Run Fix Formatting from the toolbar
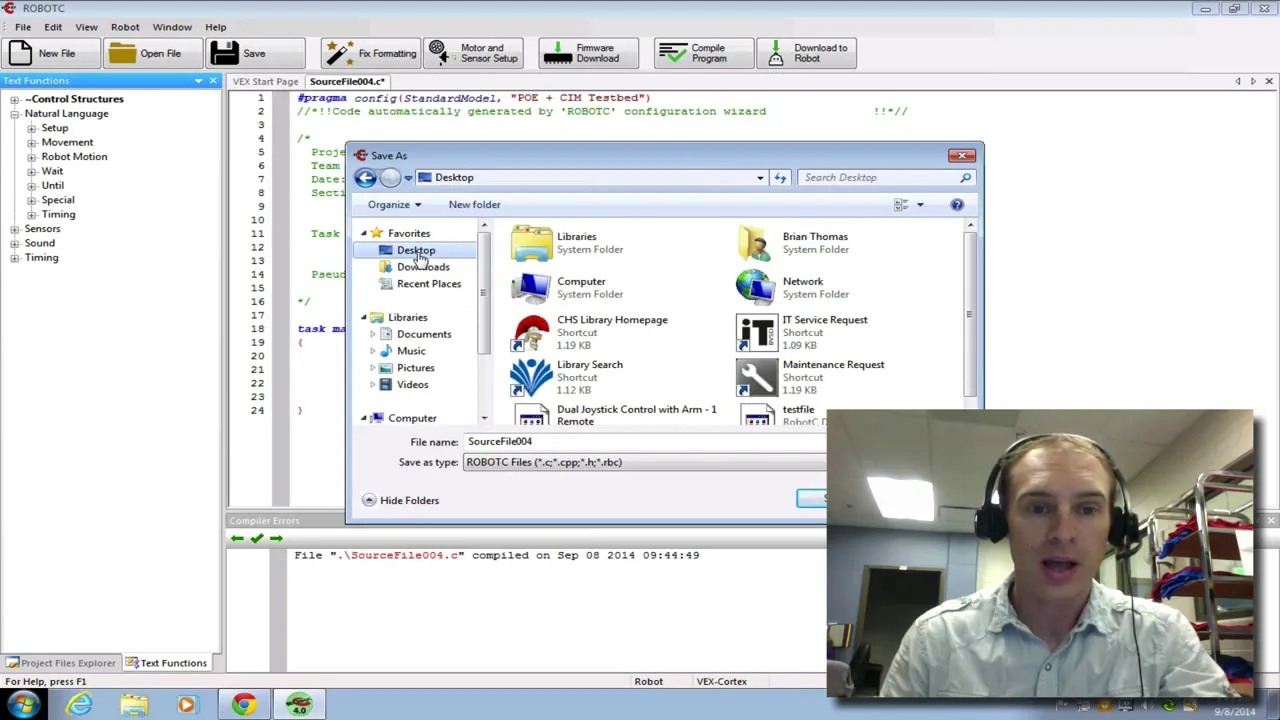This screenshot has width=1280, height=720. coord(372,53)
